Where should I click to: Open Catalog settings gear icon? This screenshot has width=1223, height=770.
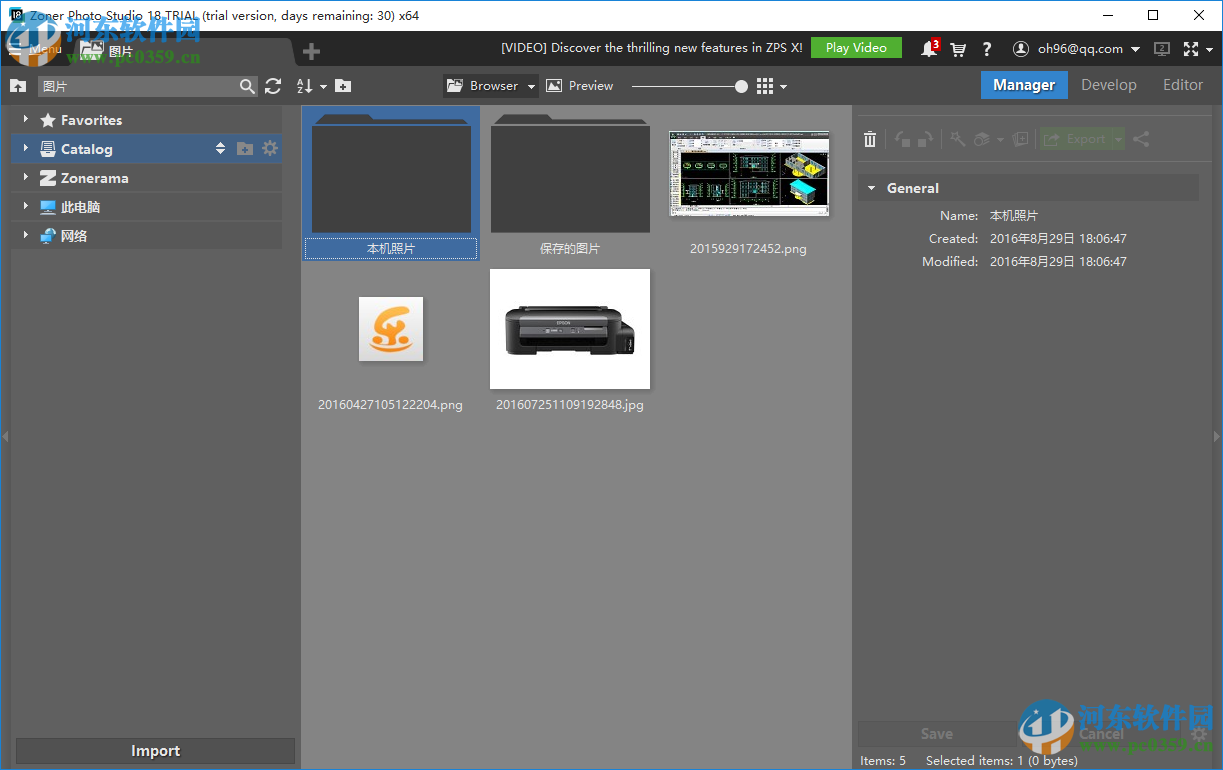[270, 149]
